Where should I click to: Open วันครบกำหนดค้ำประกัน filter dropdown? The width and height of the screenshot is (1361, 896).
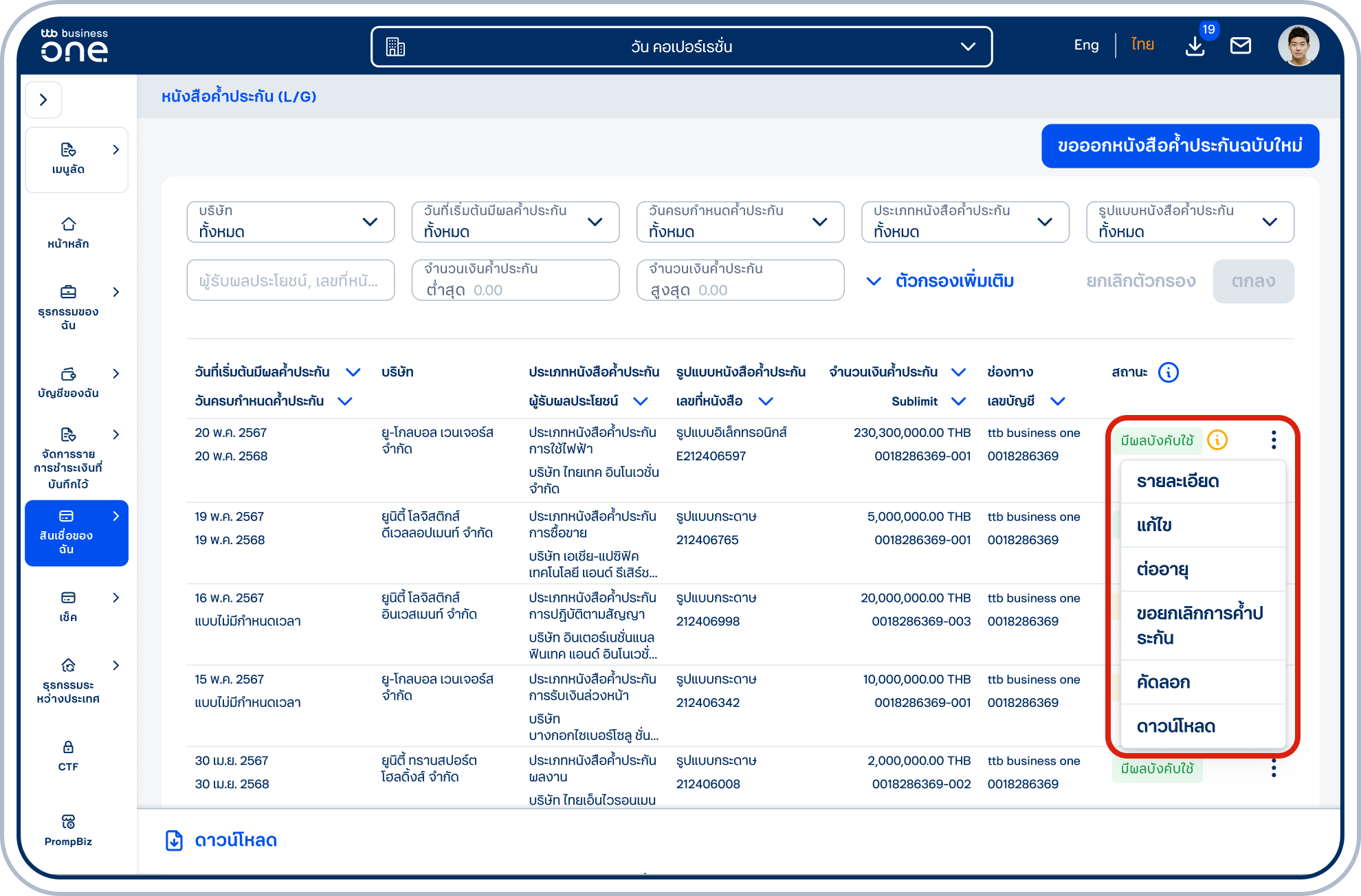(740, 222)
